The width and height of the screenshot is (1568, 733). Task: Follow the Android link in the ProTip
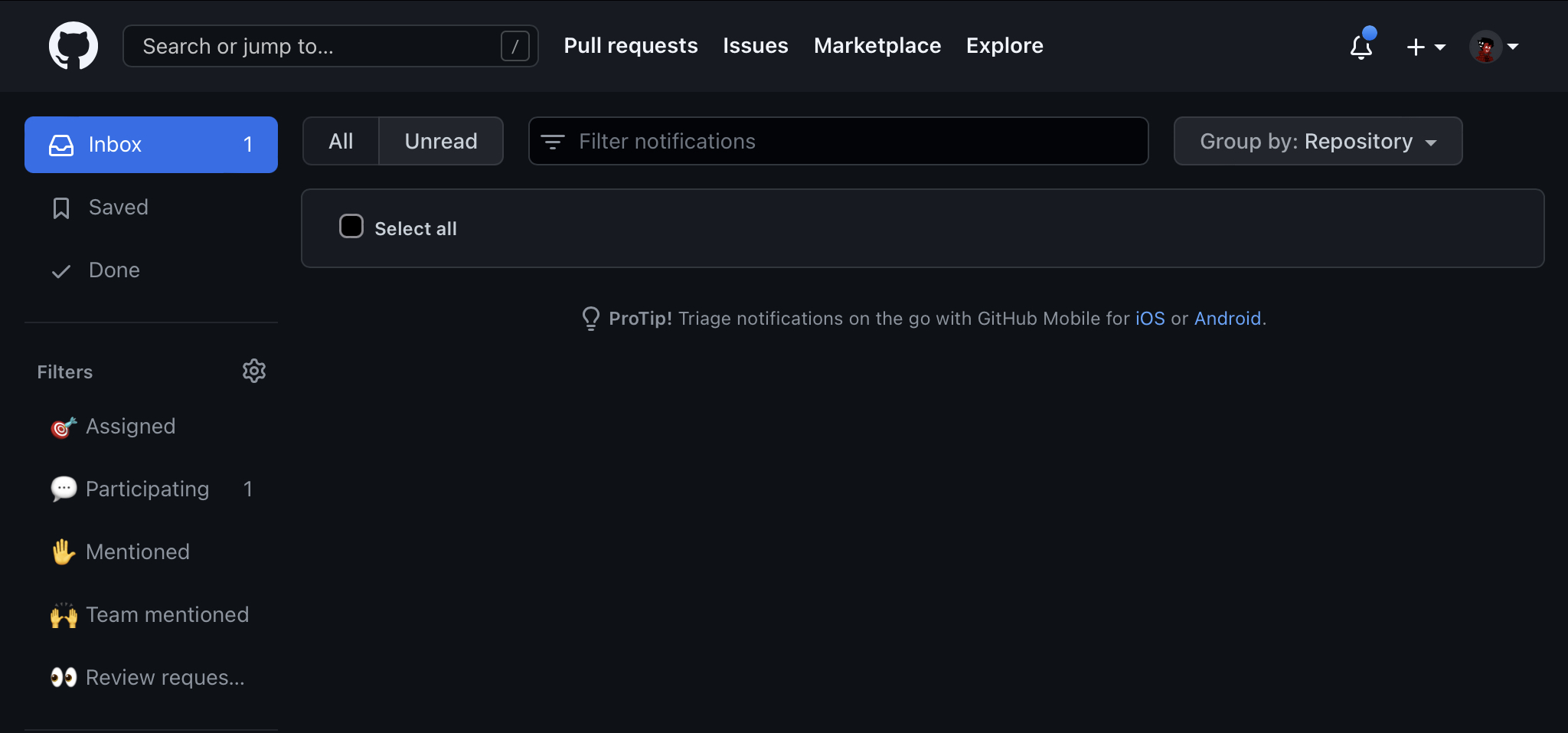(x=1227, y=319)
